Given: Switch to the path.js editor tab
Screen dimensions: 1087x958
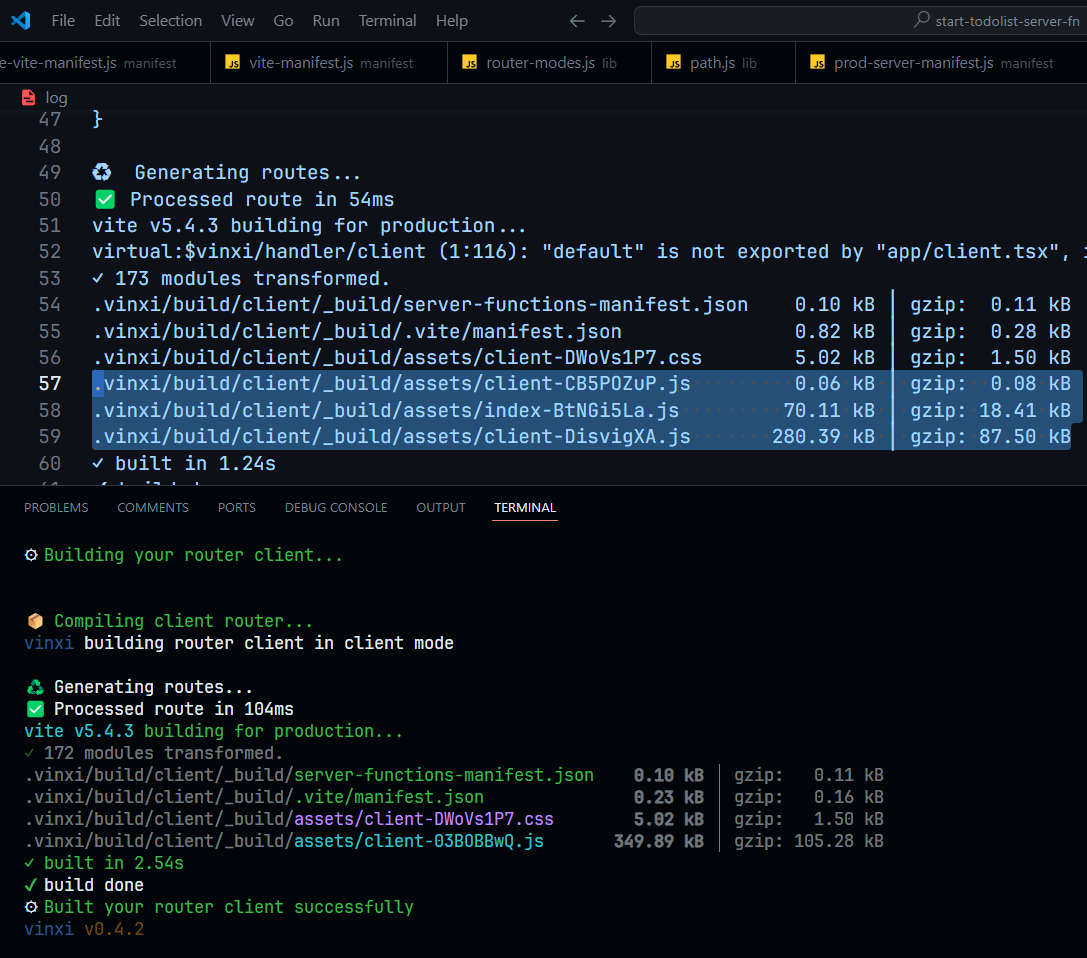Looking at the screenshot, I should coord(723,62).
